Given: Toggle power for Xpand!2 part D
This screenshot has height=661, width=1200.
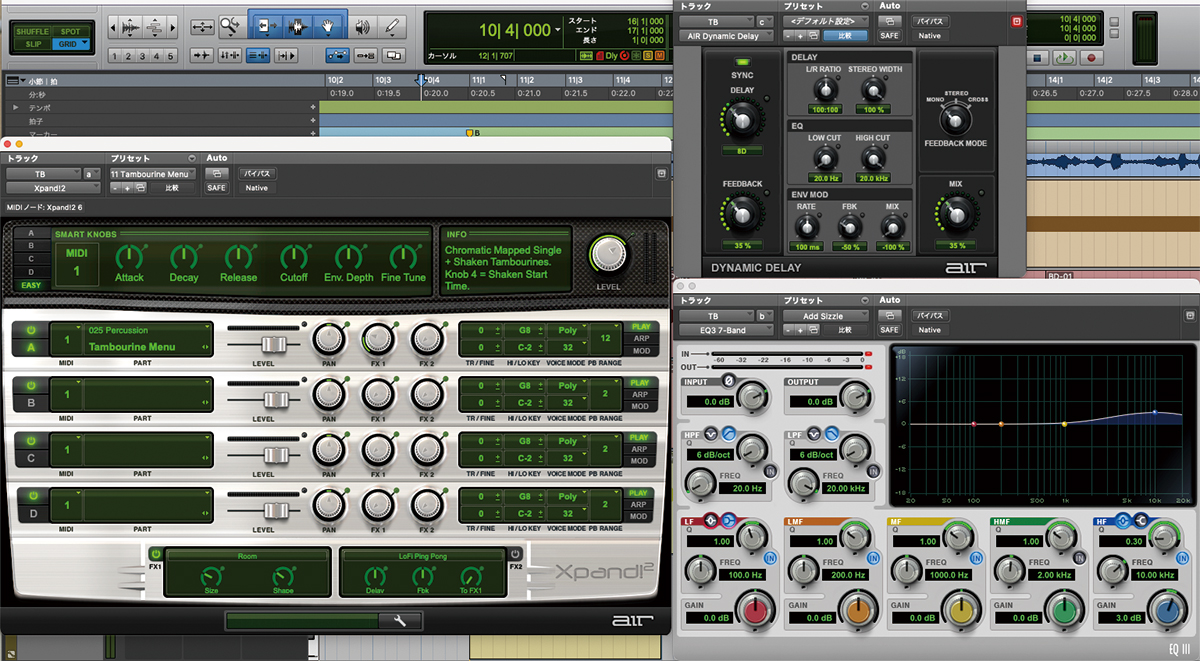Looking at the screenshot, I should point(31,496).
